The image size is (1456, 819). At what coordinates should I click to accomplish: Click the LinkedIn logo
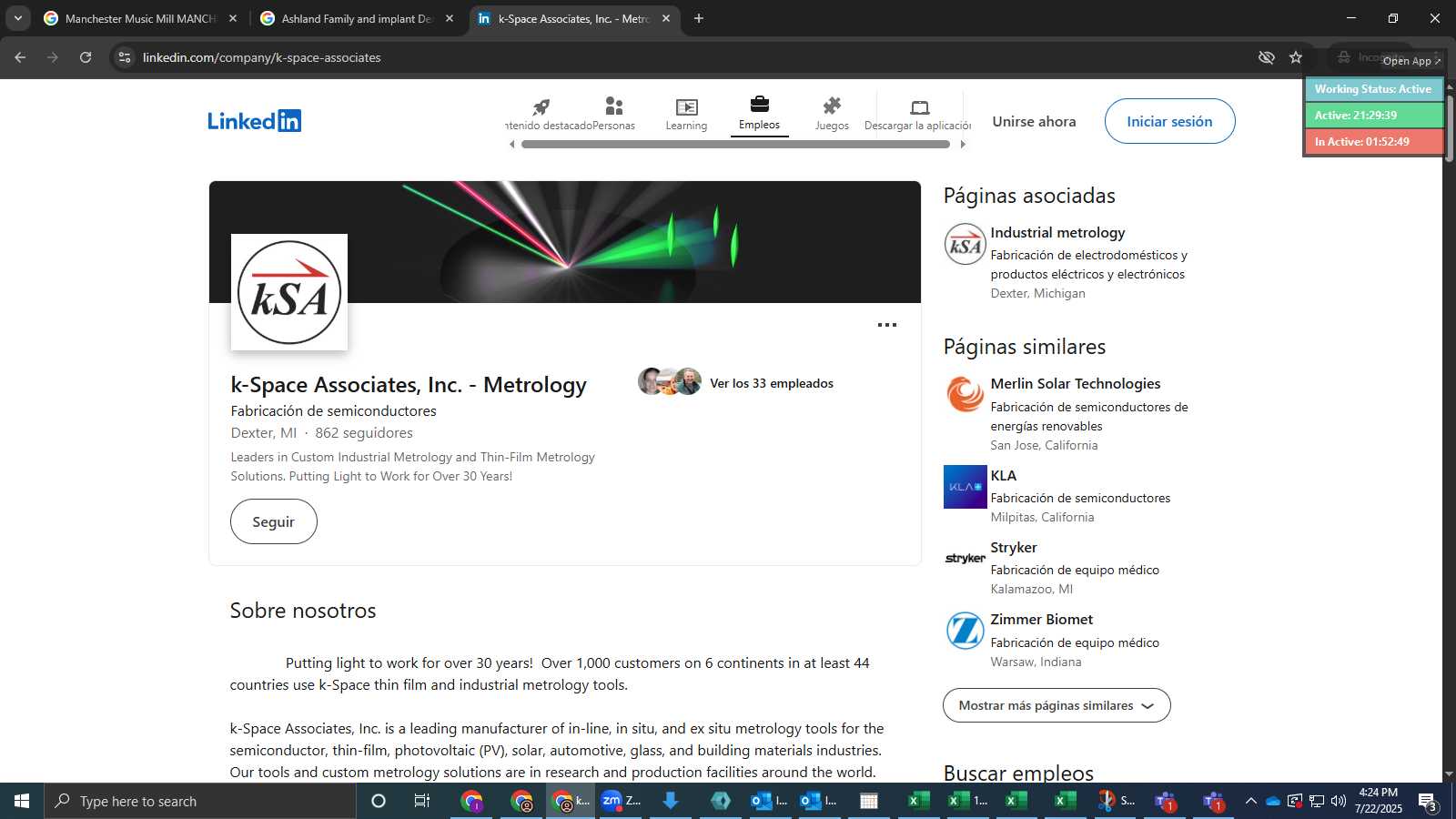click(x=254, y=121)
